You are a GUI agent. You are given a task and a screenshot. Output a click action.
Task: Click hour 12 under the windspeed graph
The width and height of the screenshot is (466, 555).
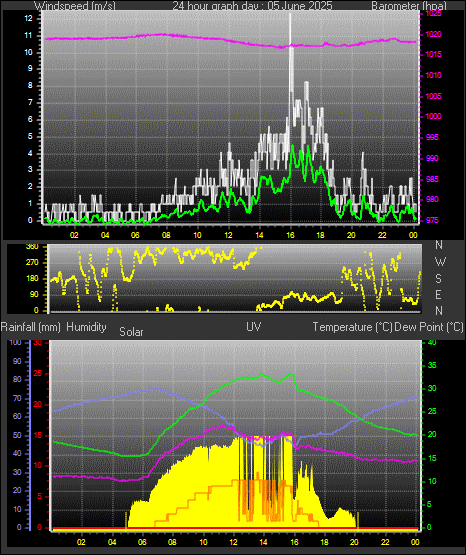(229, 235)
